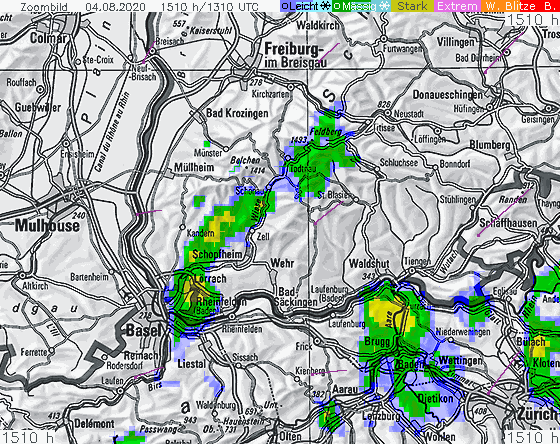Click the Mässig rain circle icon in legend
560x444 pixels.
337,6
